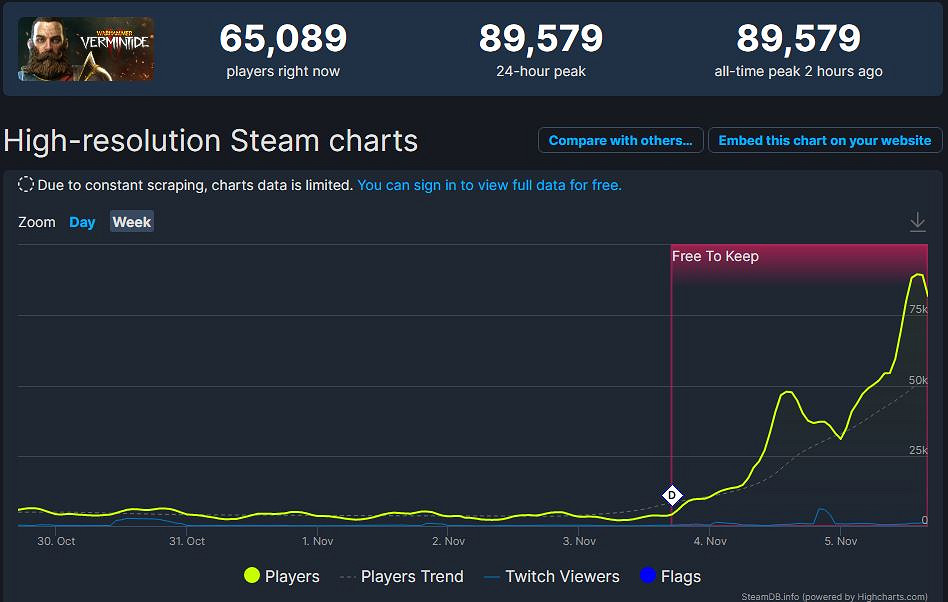This screenshot has width=948, height=602.
Task: Click the chart download/export icon
Action: [x=918, y=221]
